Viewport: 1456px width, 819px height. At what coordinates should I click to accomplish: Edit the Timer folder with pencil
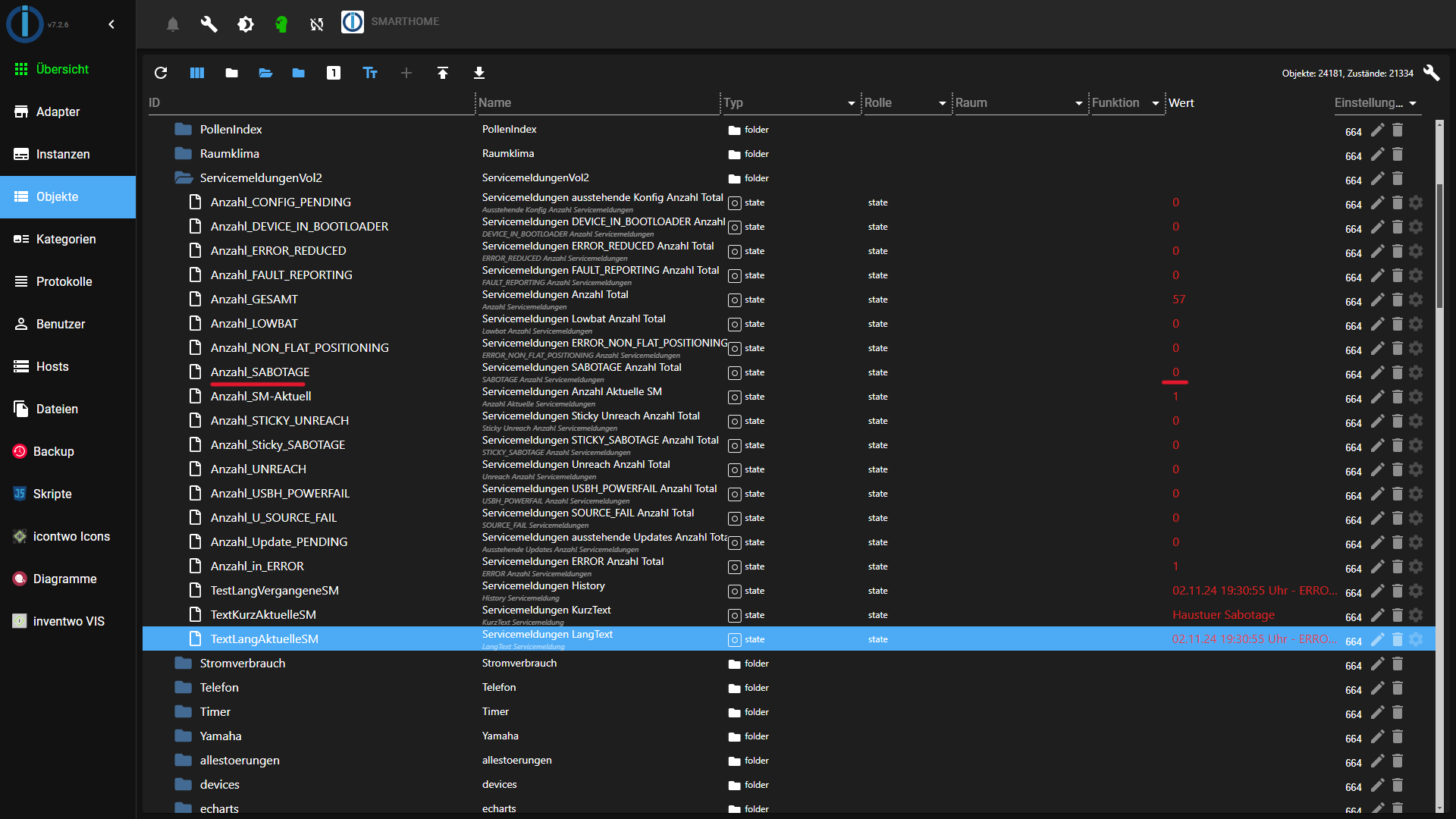click(1378, 712)
